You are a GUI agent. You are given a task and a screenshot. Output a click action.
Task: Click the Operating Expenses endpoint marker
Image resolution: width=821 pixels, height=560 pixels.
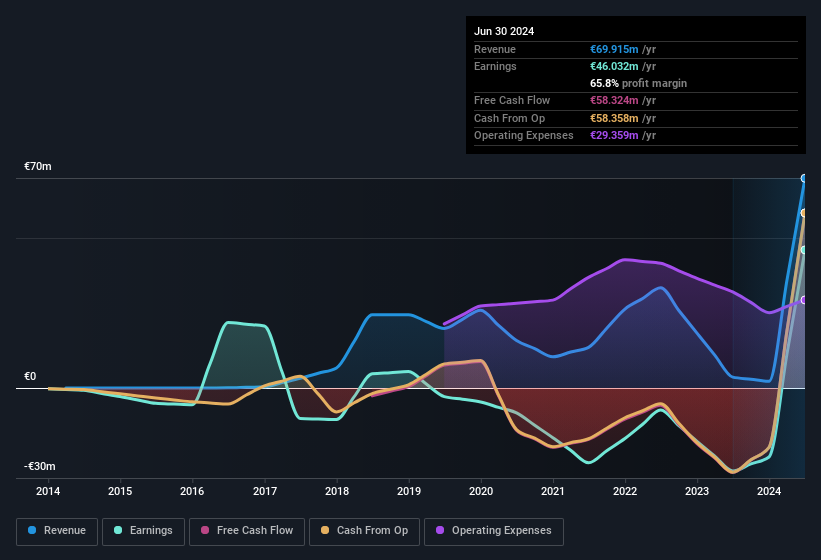pyautogui.click(x=804, y=300)
